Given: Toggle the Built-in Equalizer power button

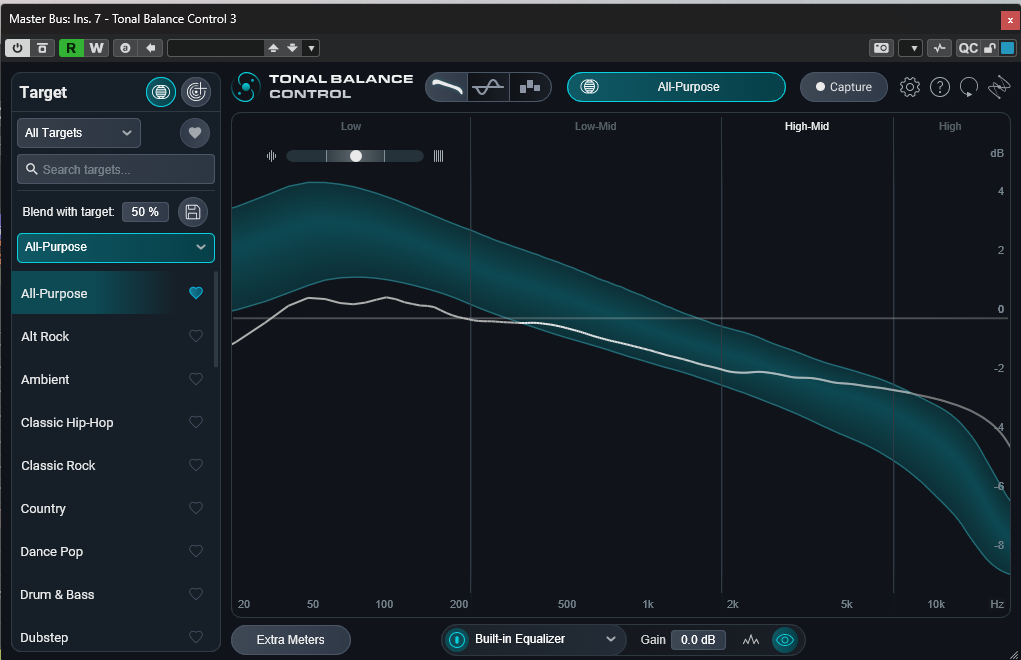Looking at the screenshot, I should coord(457,640).
